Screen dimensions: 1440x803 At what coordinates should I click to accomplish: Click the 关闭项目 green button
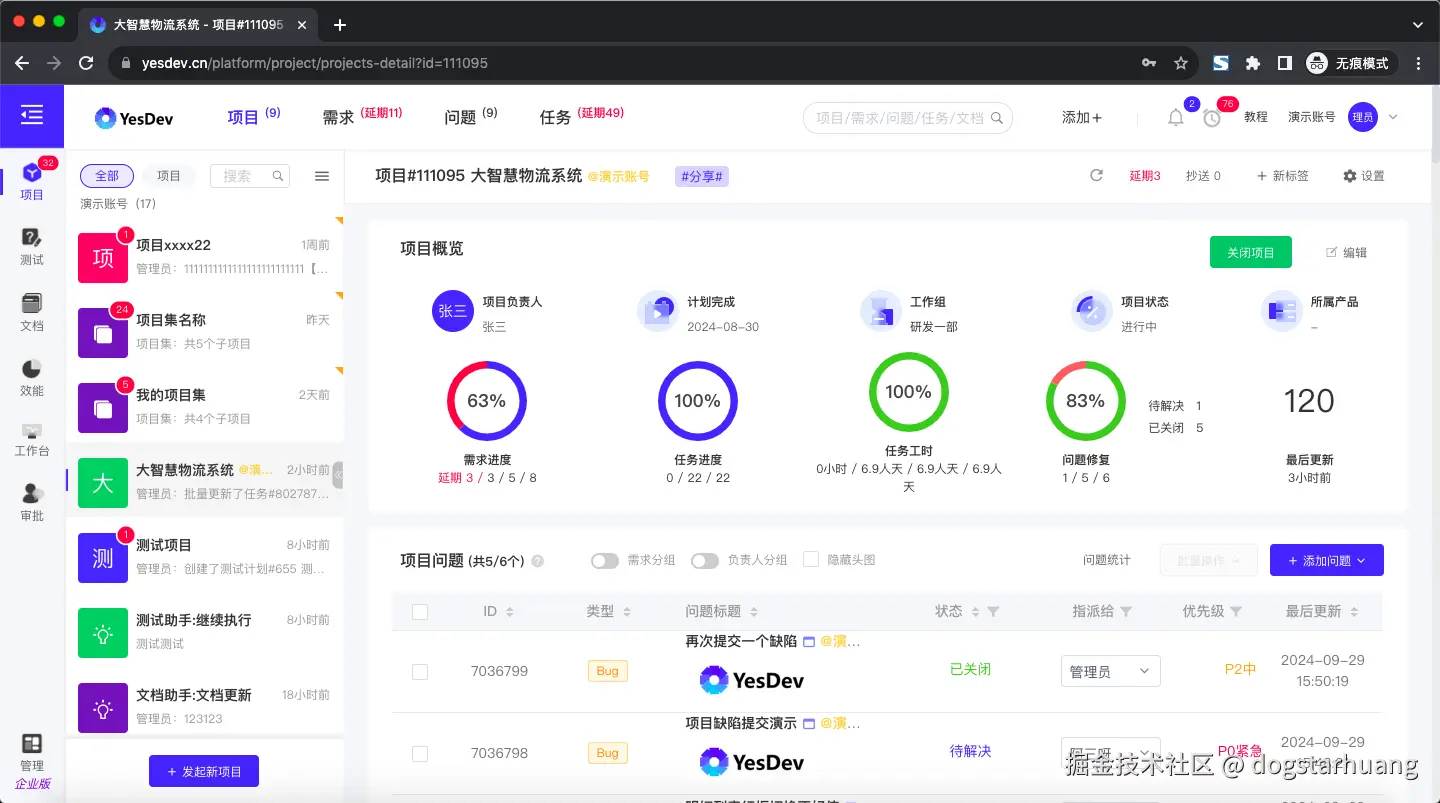point(1250,252)
